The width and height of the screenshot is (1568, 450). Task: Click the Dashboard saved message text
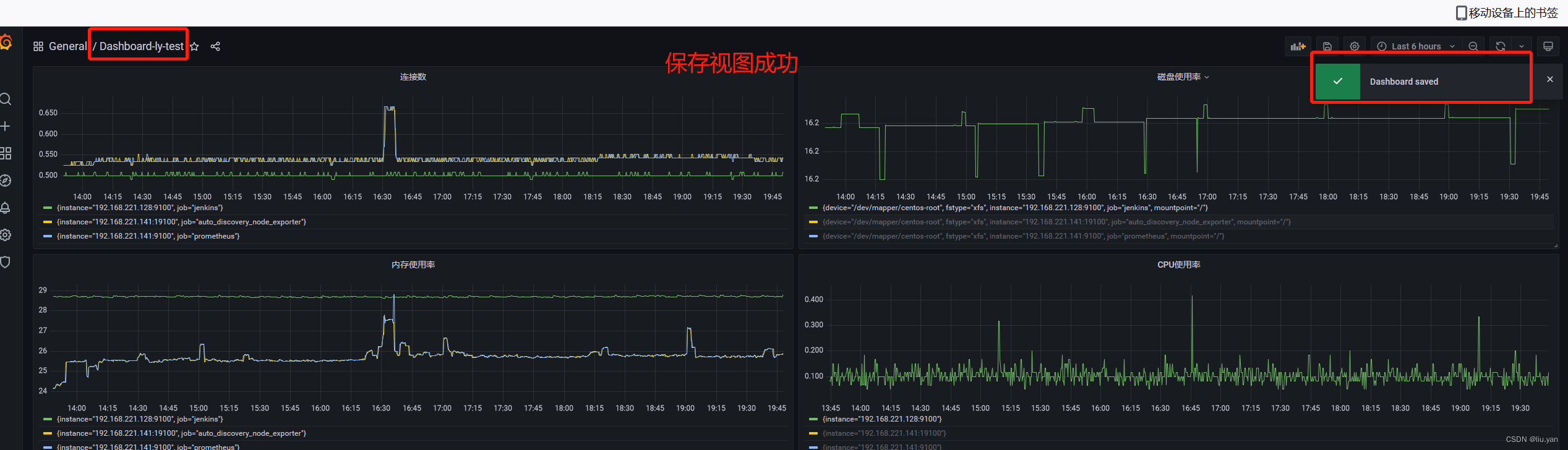click(x=1404, y=82)
